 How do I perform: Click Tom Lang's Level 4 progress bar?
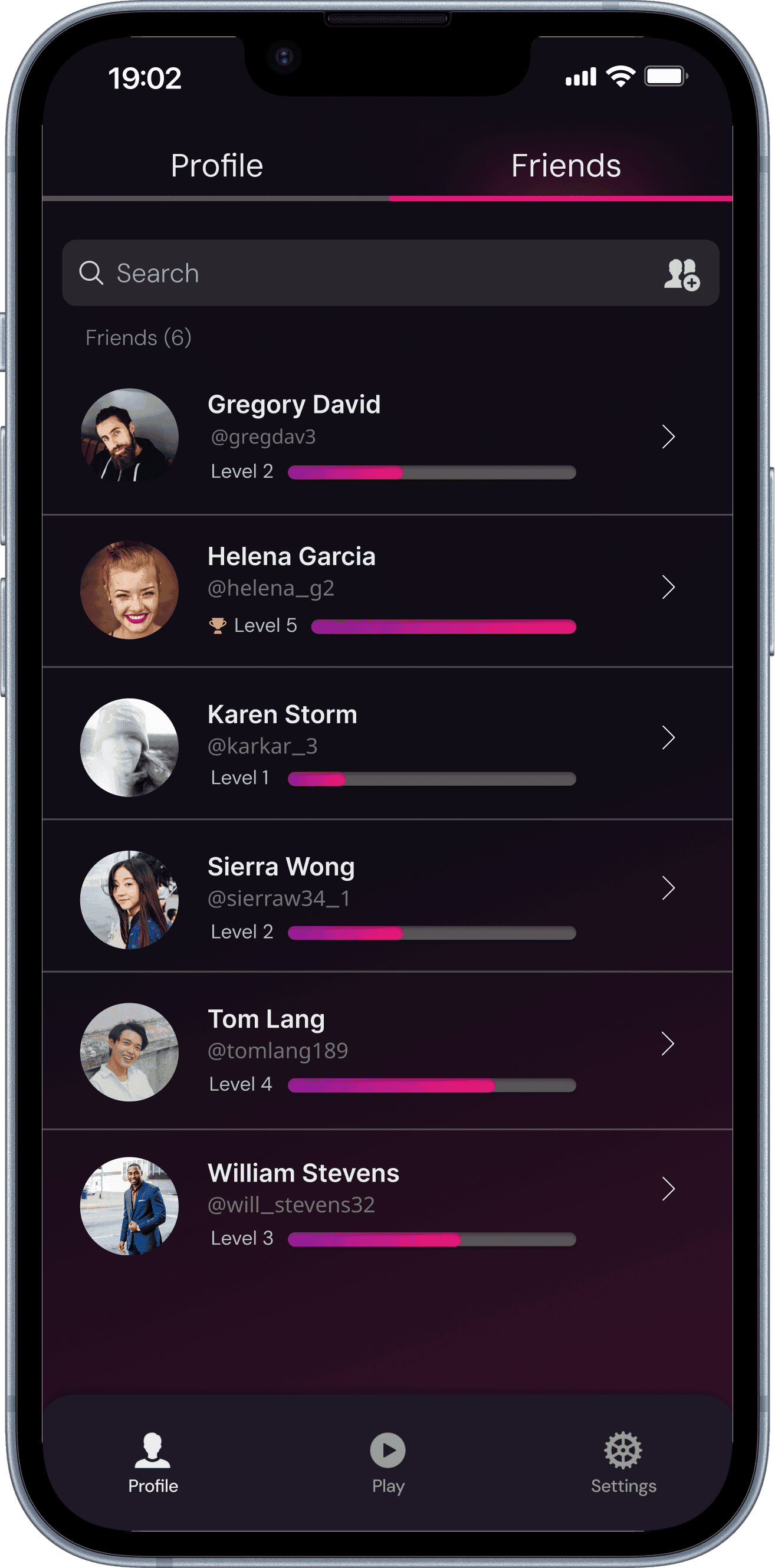coord(432,1085)
